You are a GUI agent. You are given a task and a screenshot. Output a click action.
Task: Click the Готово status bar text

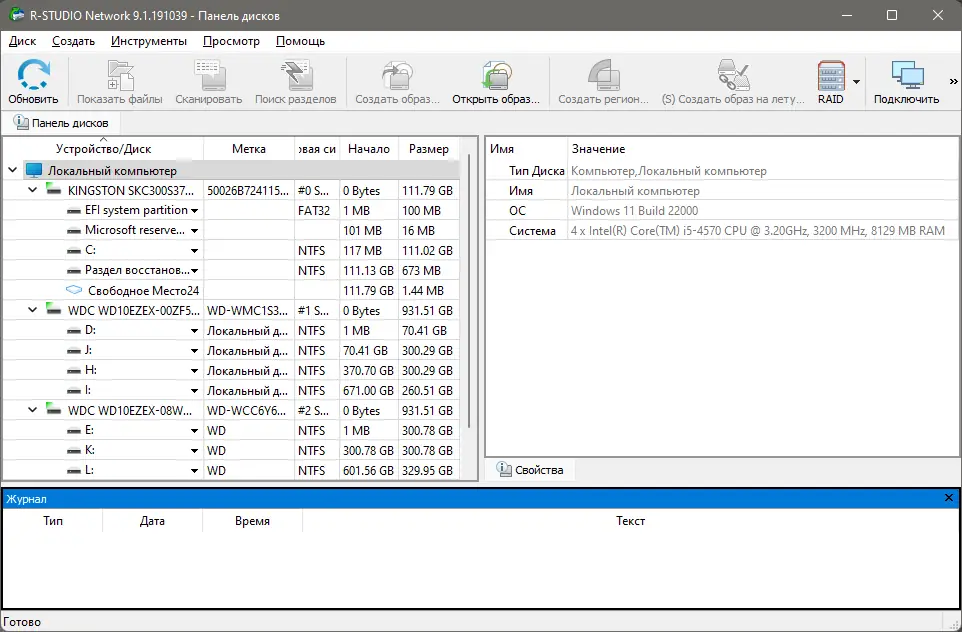tap(22, 622)
